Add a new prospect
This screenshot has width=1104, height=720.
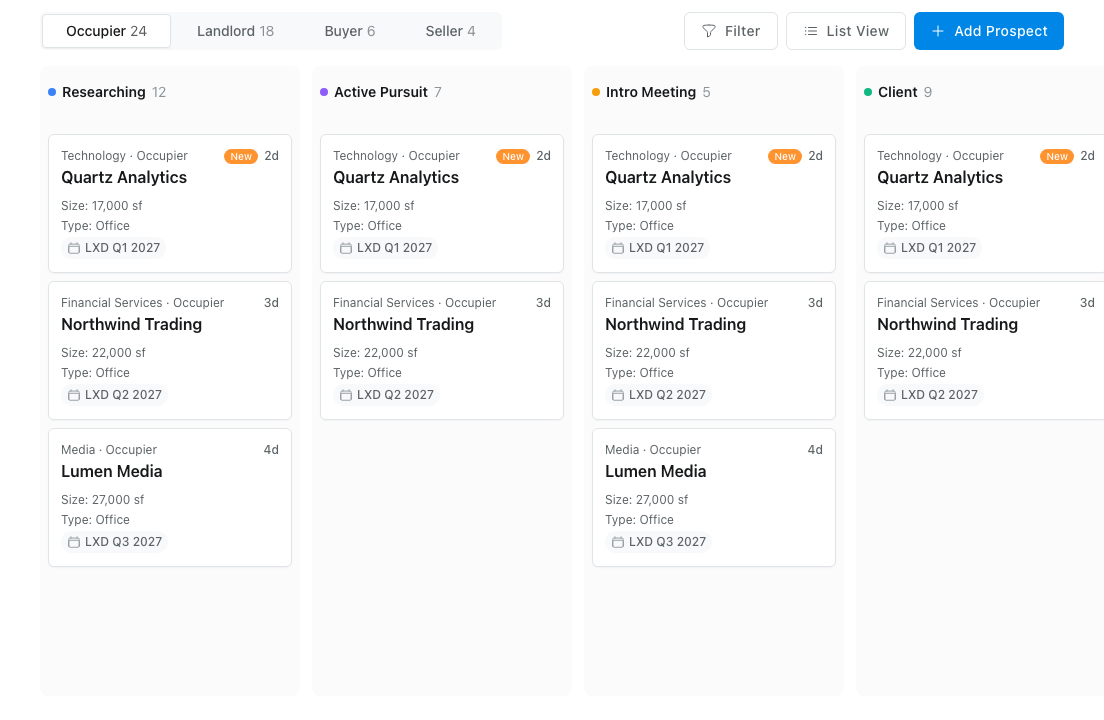click(x=989, y=31)
